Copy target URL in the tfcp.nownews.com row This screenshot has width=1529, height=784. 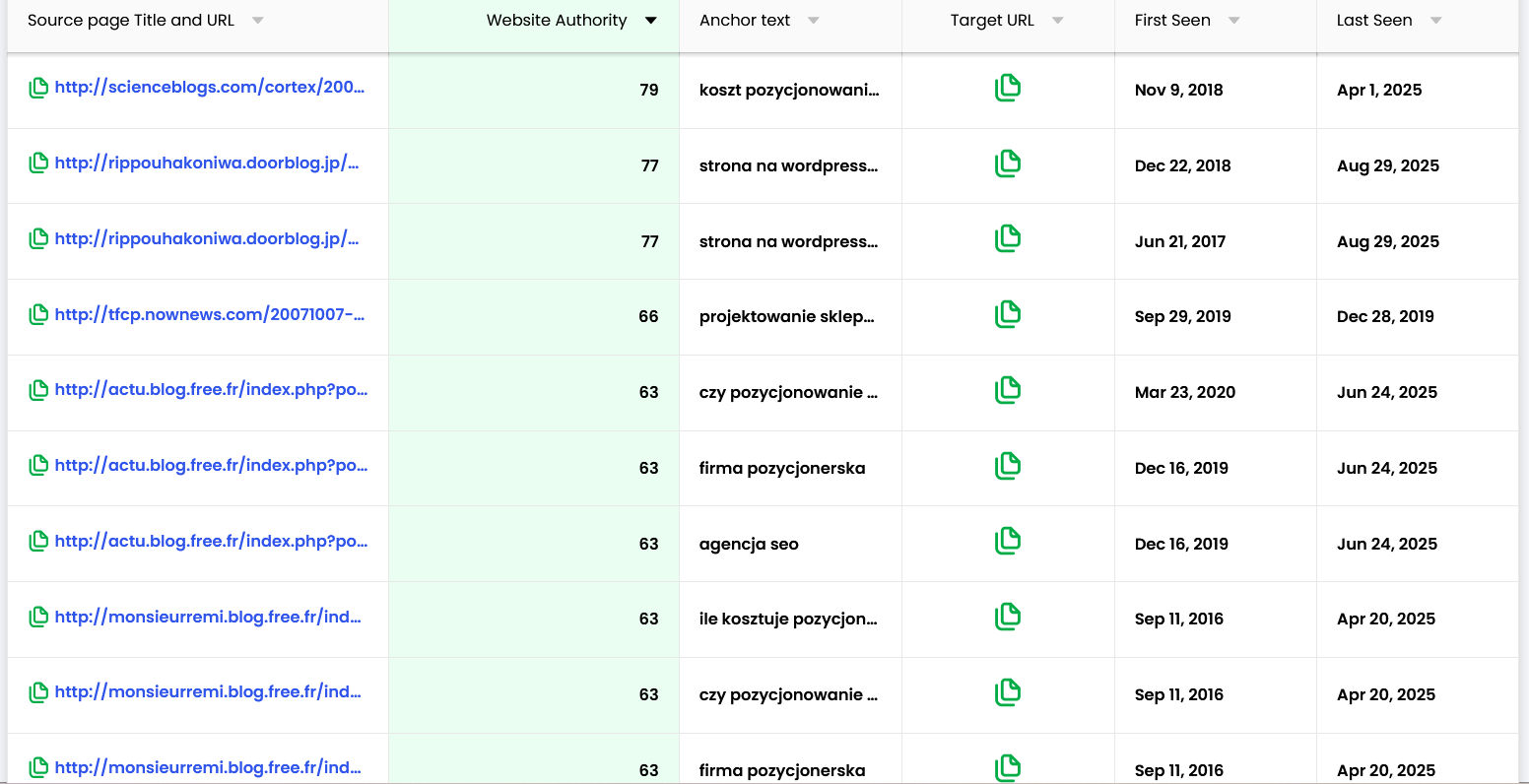(x=1007, y=314)
